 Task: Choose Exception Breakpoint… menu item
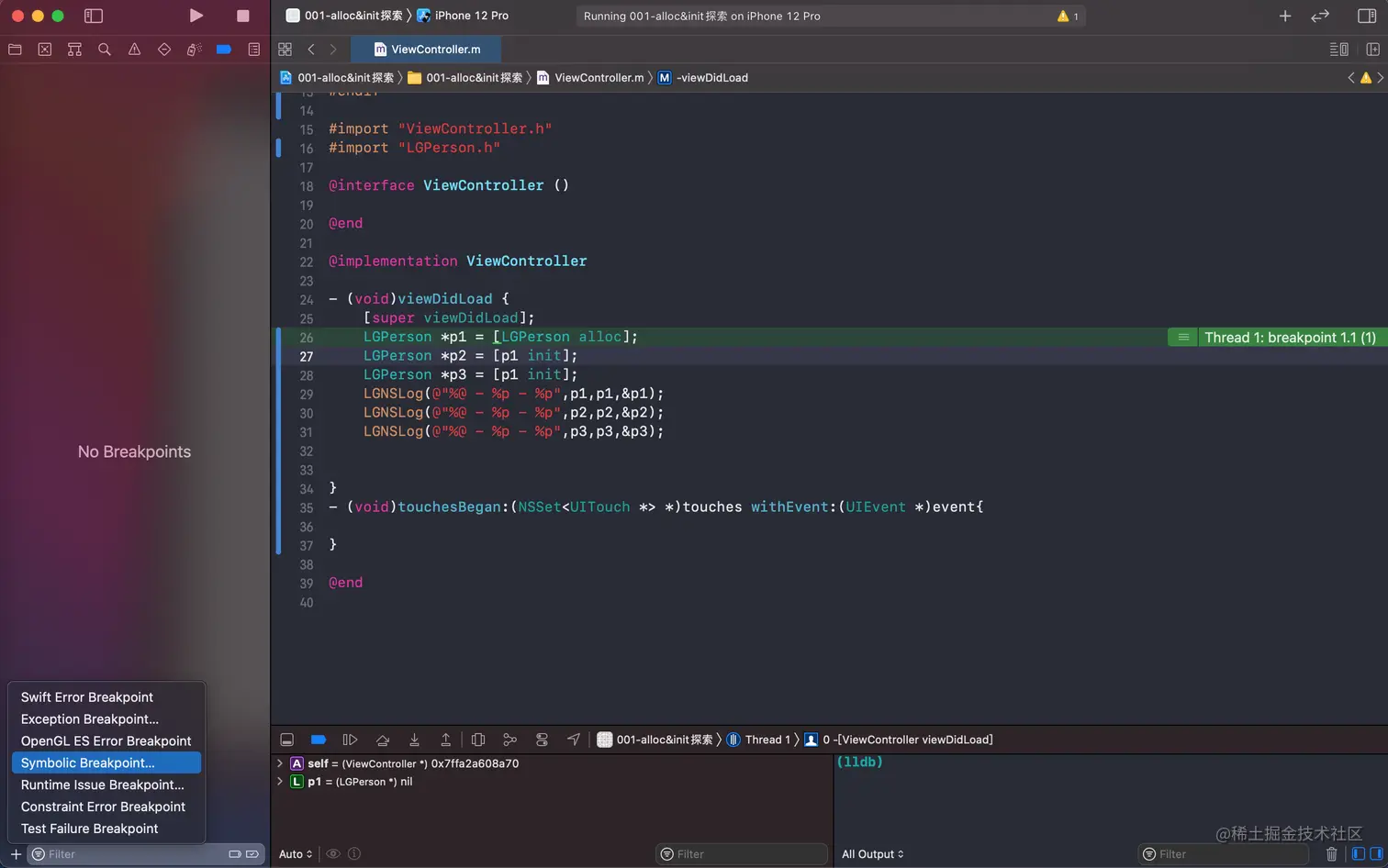[x=106, y=719]
